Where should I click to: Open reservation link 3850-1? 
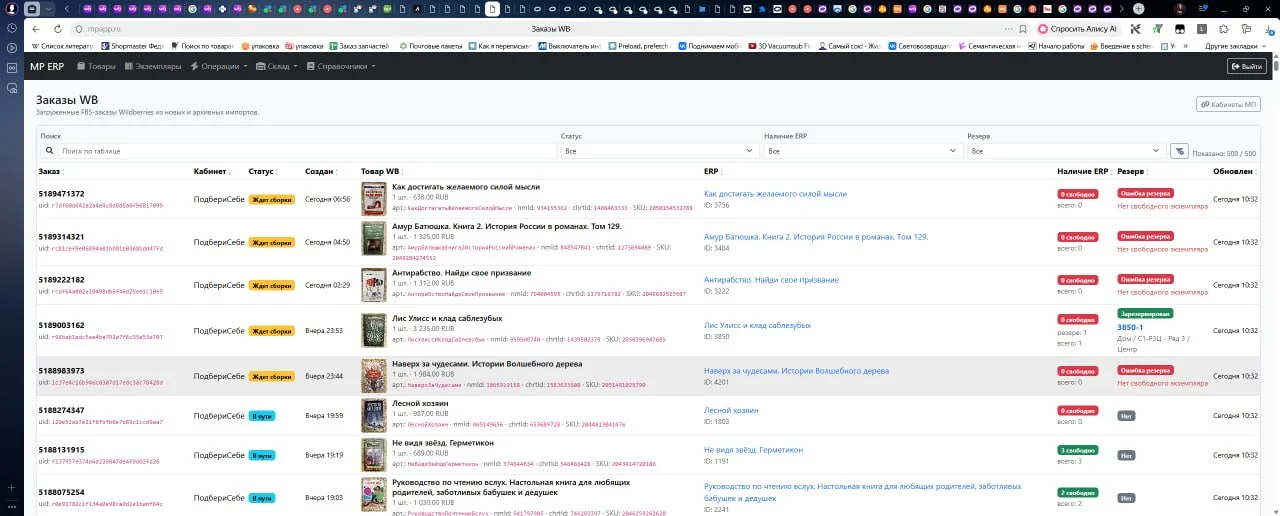[1130, 327]
